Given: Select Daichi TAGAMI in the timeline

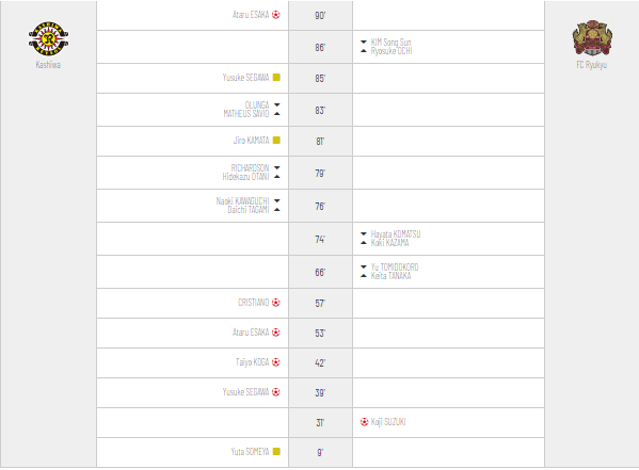Looking at the screenshot, I should (x=247, y=210).
